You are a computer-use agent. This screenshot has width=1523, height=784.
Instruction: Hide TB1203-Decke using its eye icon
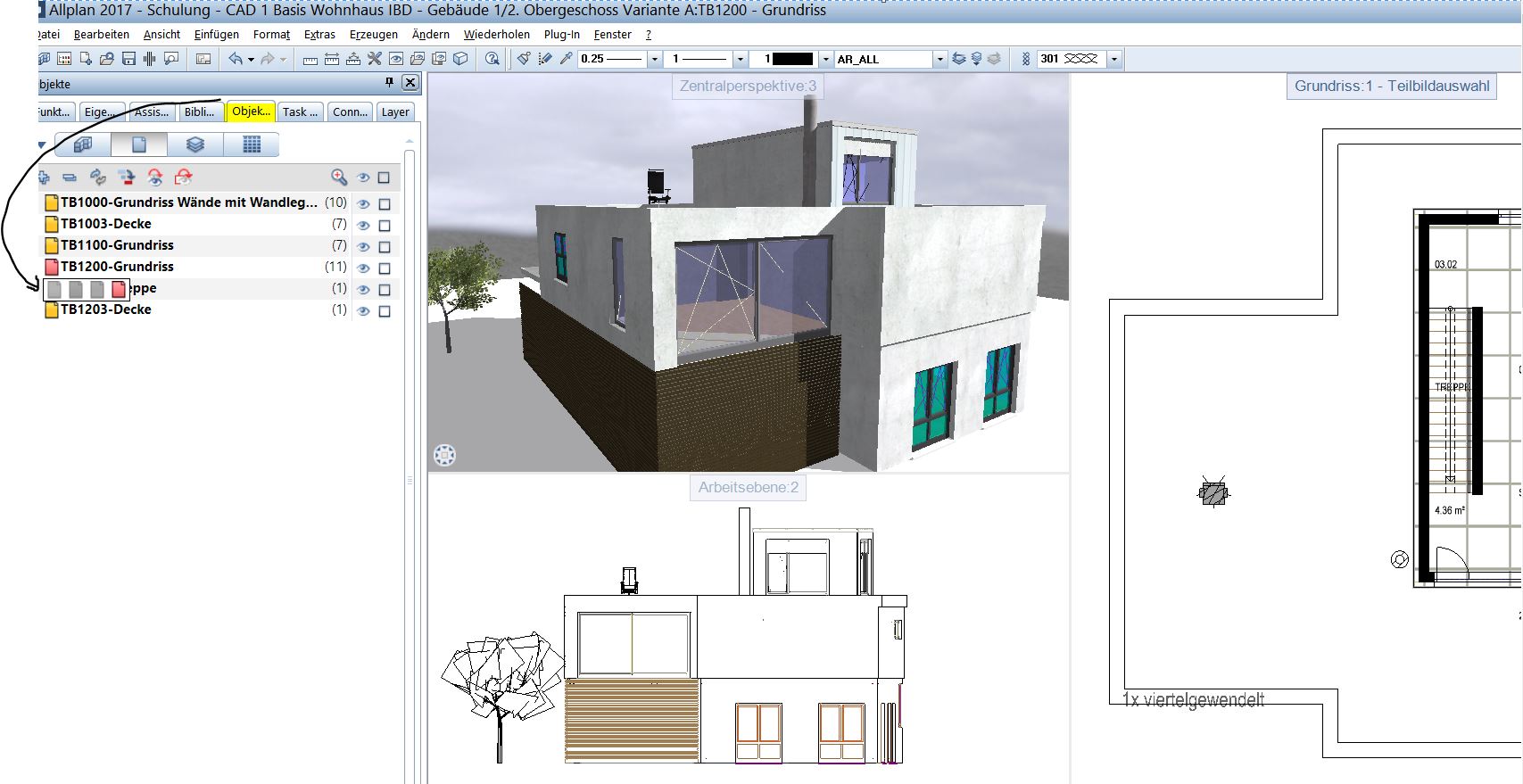[363, 311]
